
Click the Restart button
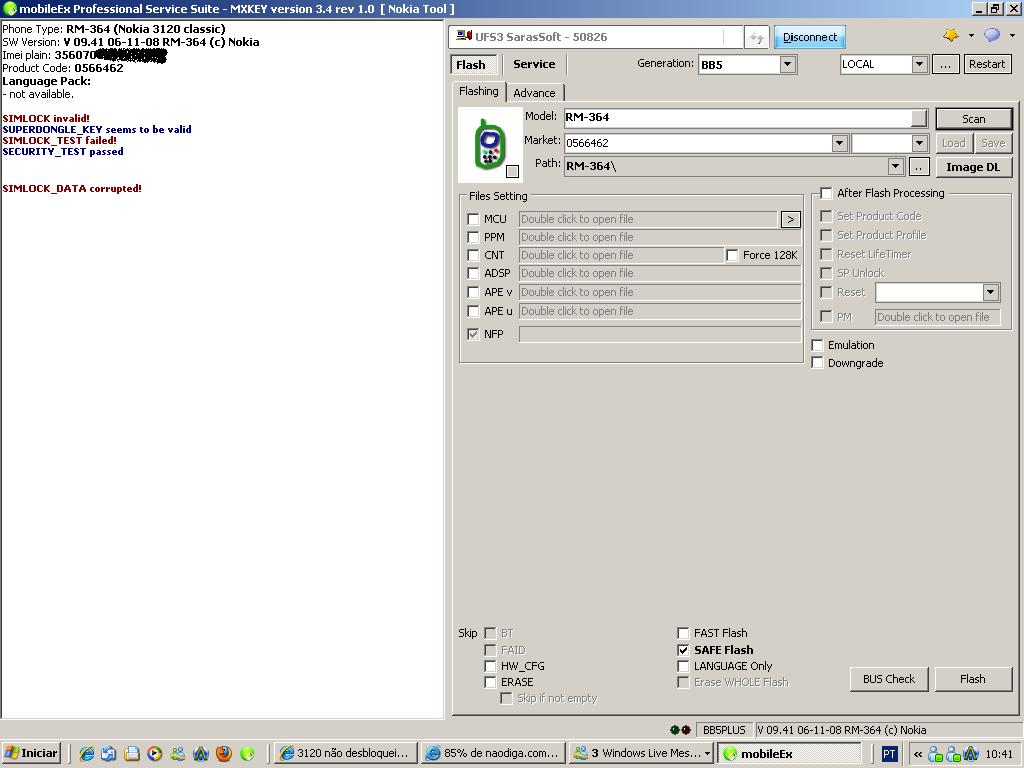[987, 64]
